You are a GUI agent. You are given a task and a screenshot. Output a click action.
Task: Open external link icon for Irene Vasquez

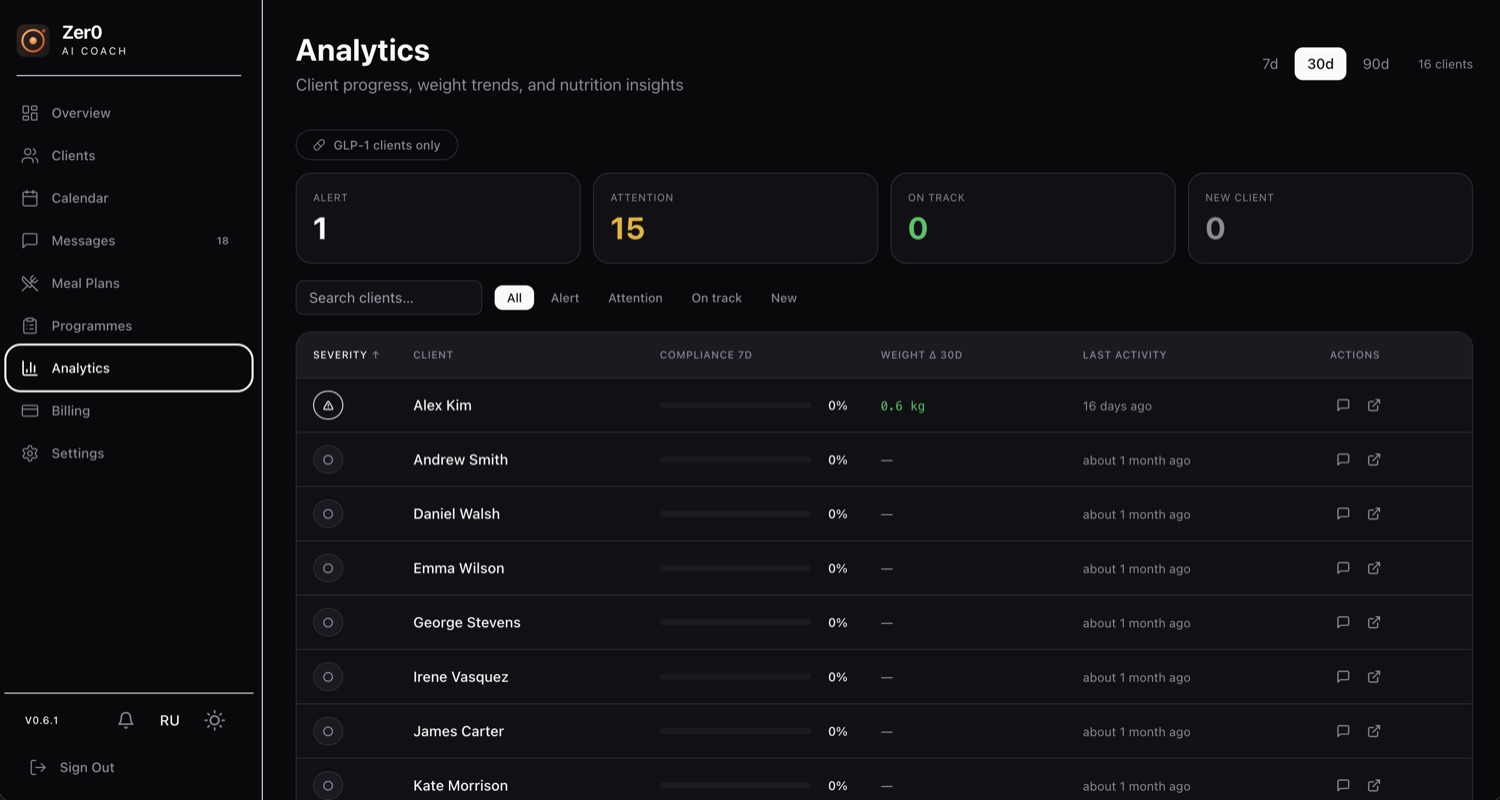pyautogui.click(x=1374, y=676)
